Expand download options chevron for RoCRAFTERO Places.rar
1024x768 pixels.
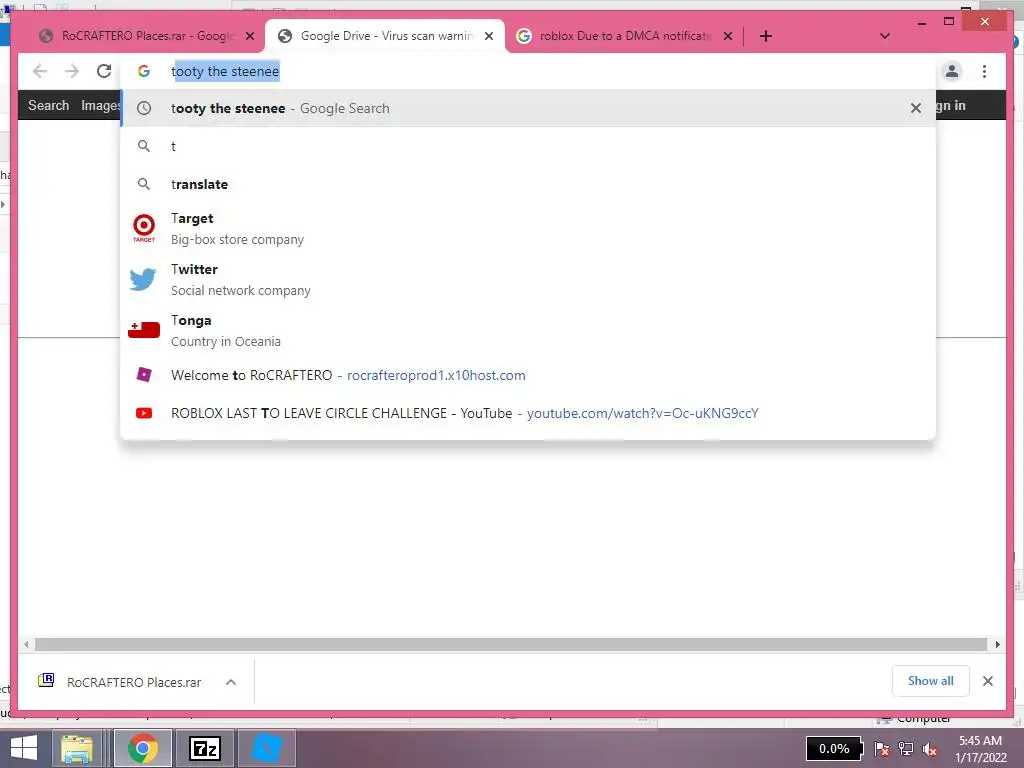231,682
